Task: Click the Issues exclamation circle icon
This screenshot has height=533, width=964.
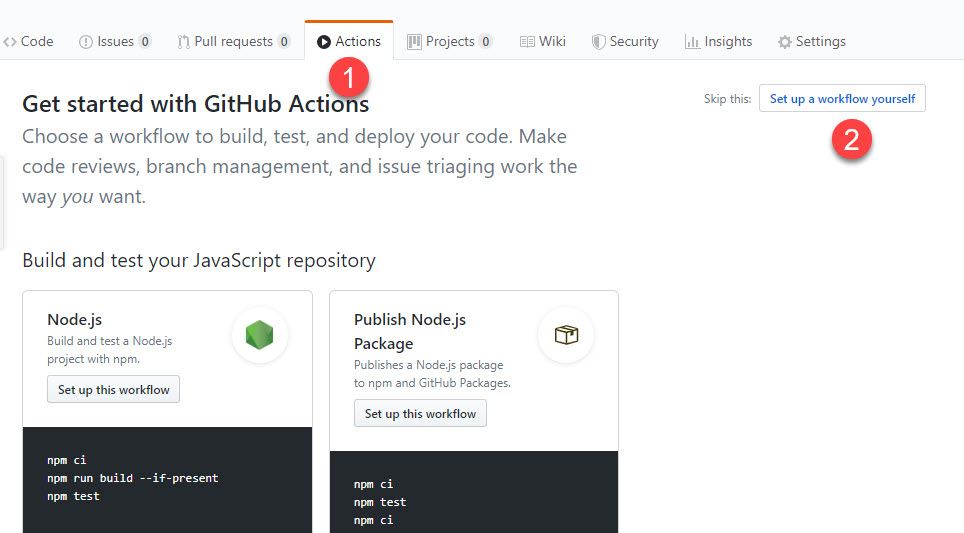Action: (85, 42)
